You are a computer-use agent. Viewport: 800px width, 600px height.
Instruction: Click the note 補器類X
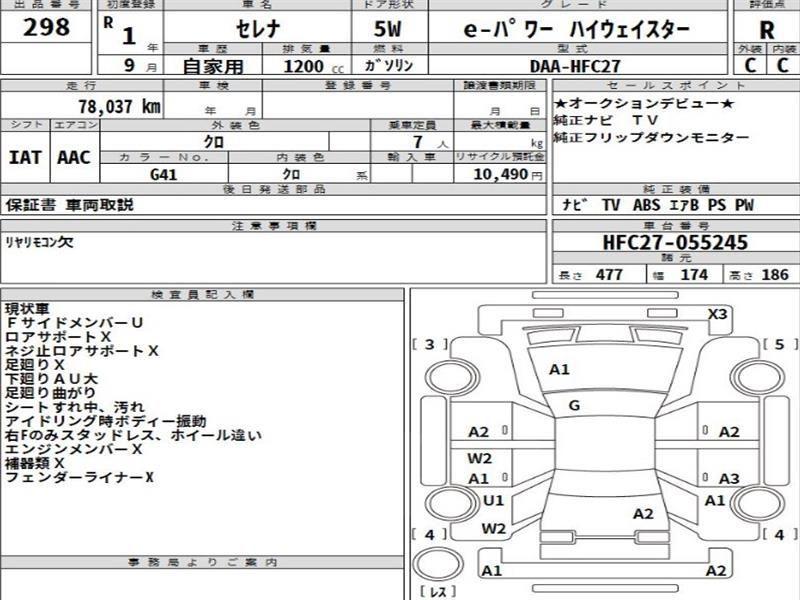click(35, 463)
